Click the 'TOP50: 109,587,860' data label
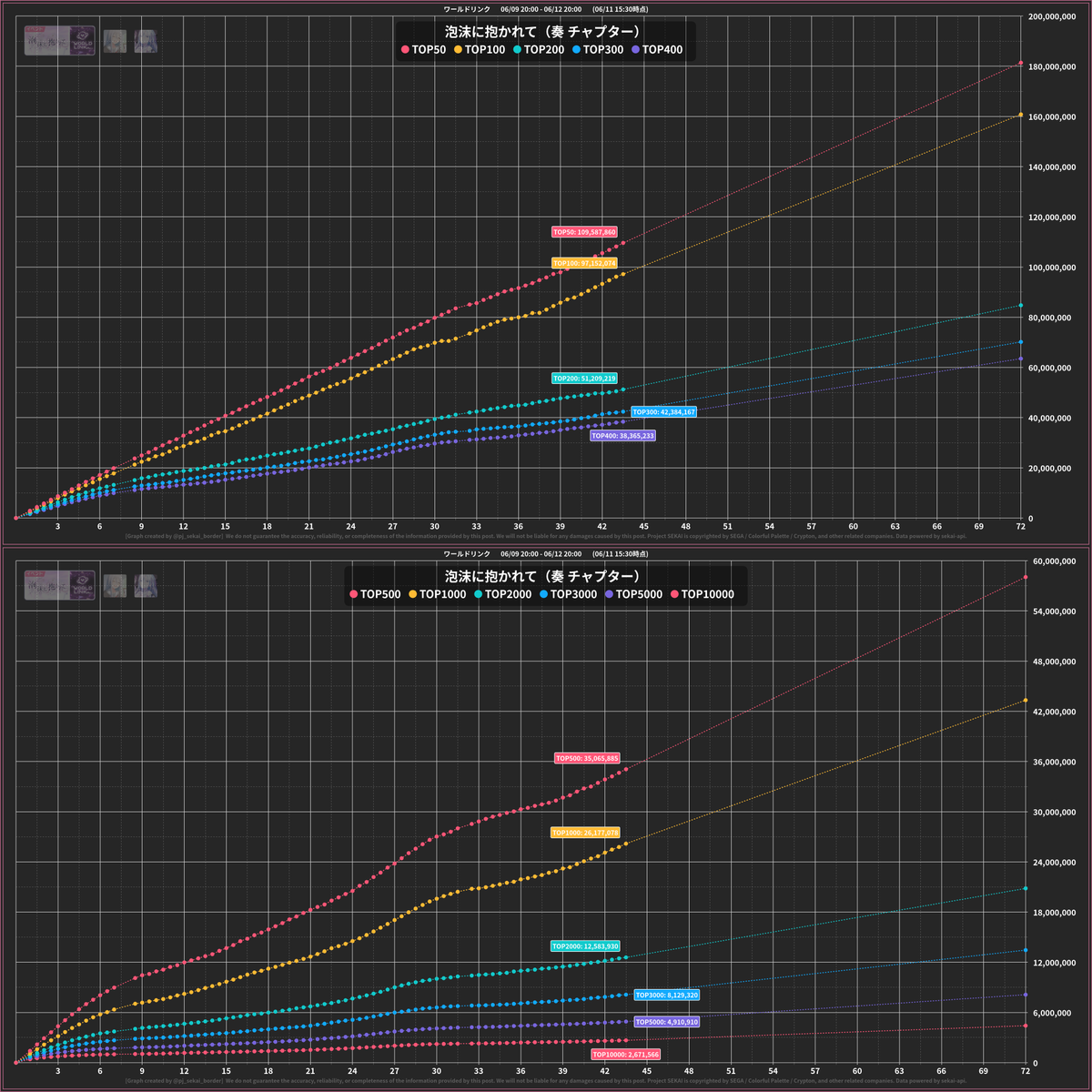This screenshot has height=1092, width=1092. click(585, 232)
